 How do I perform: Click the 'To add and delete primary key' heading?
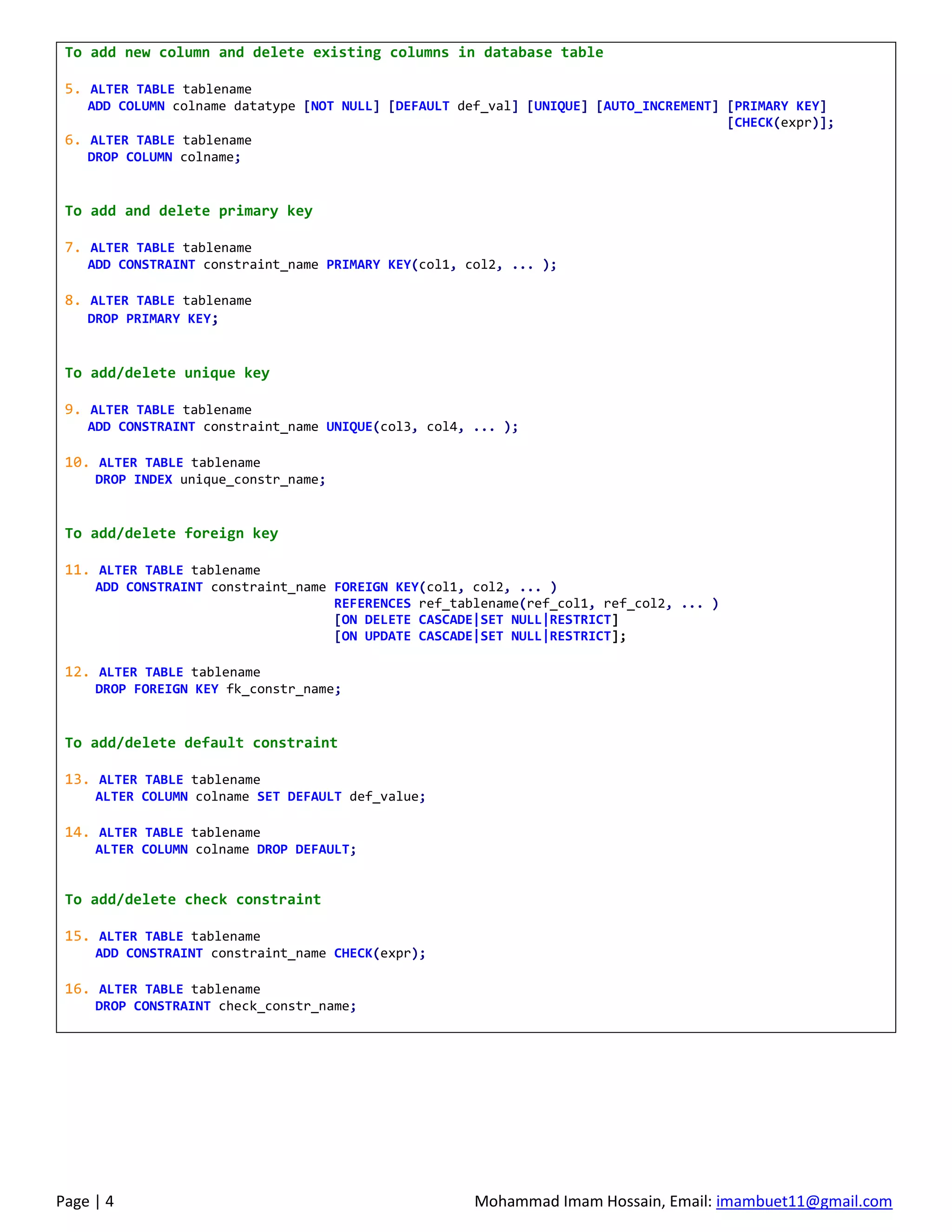(x=188, y=211)
